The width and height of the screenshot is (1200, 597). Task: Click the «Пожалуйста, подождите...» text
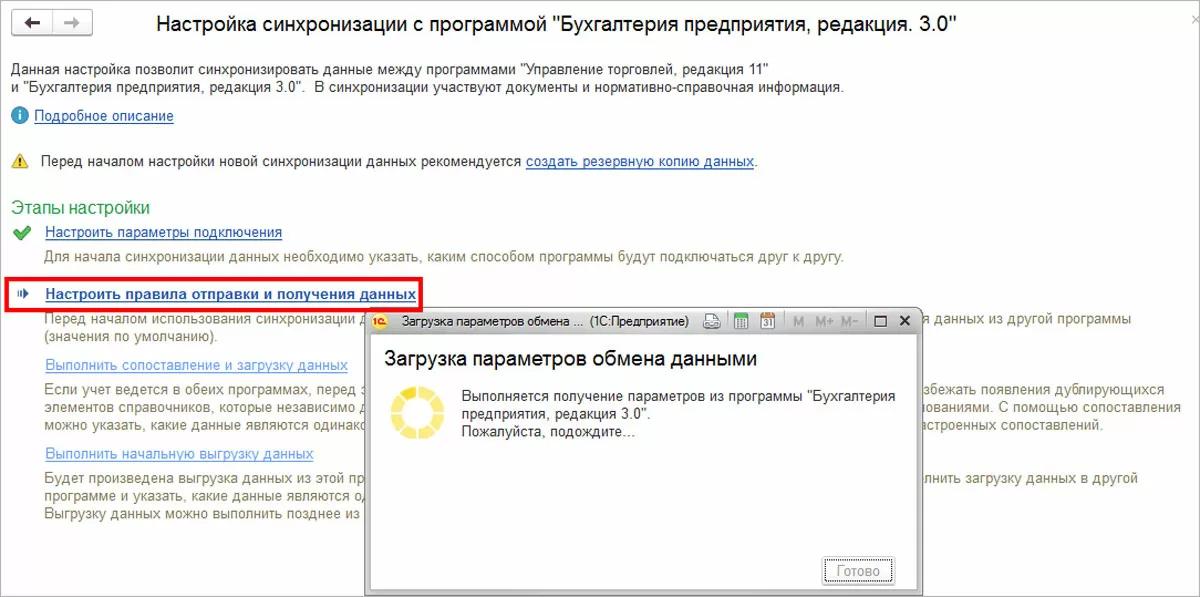pyautogui.click(x=549, y=432)
